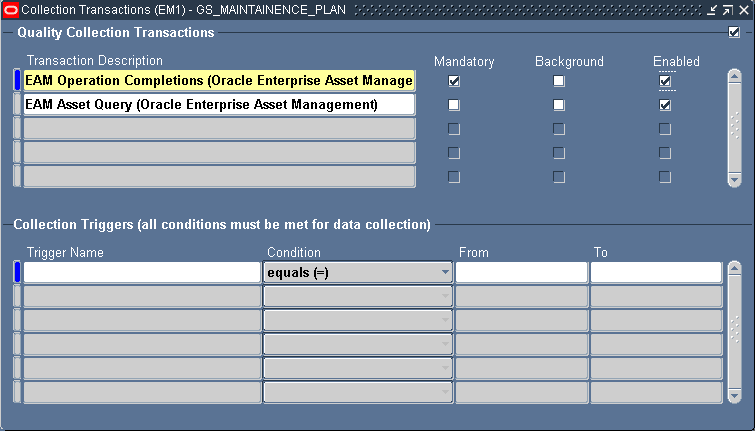The width and height of the screenshot is (755, 431).
Task: Click the Enabled column header
Action: coord(676,62)
